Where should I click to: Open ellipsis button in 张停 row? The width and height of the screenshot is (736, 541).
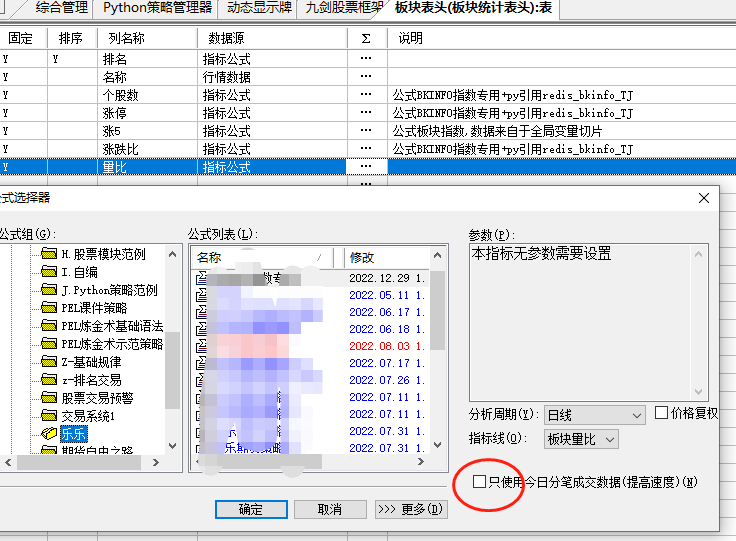coord(366,113)
